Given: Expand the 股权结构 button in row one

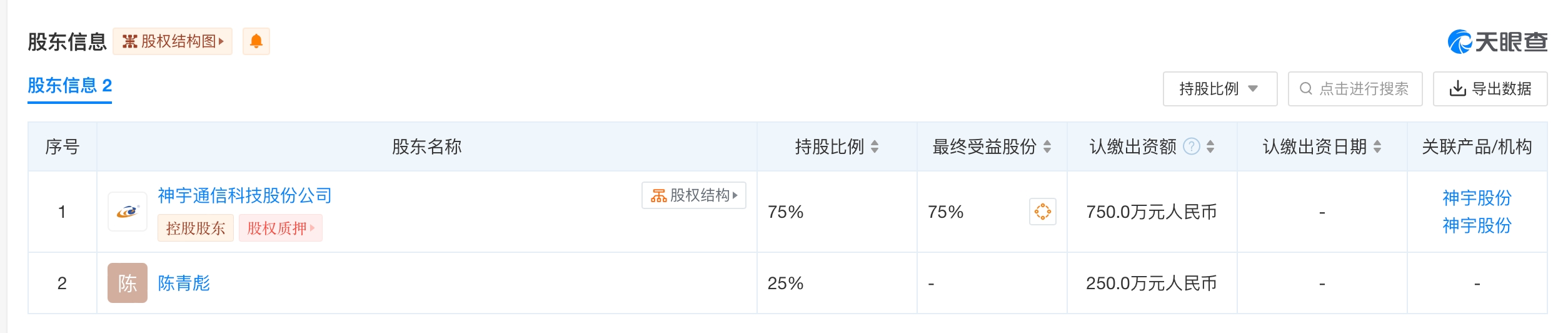Looking at the screenshot, I should (x=693, y=195).
